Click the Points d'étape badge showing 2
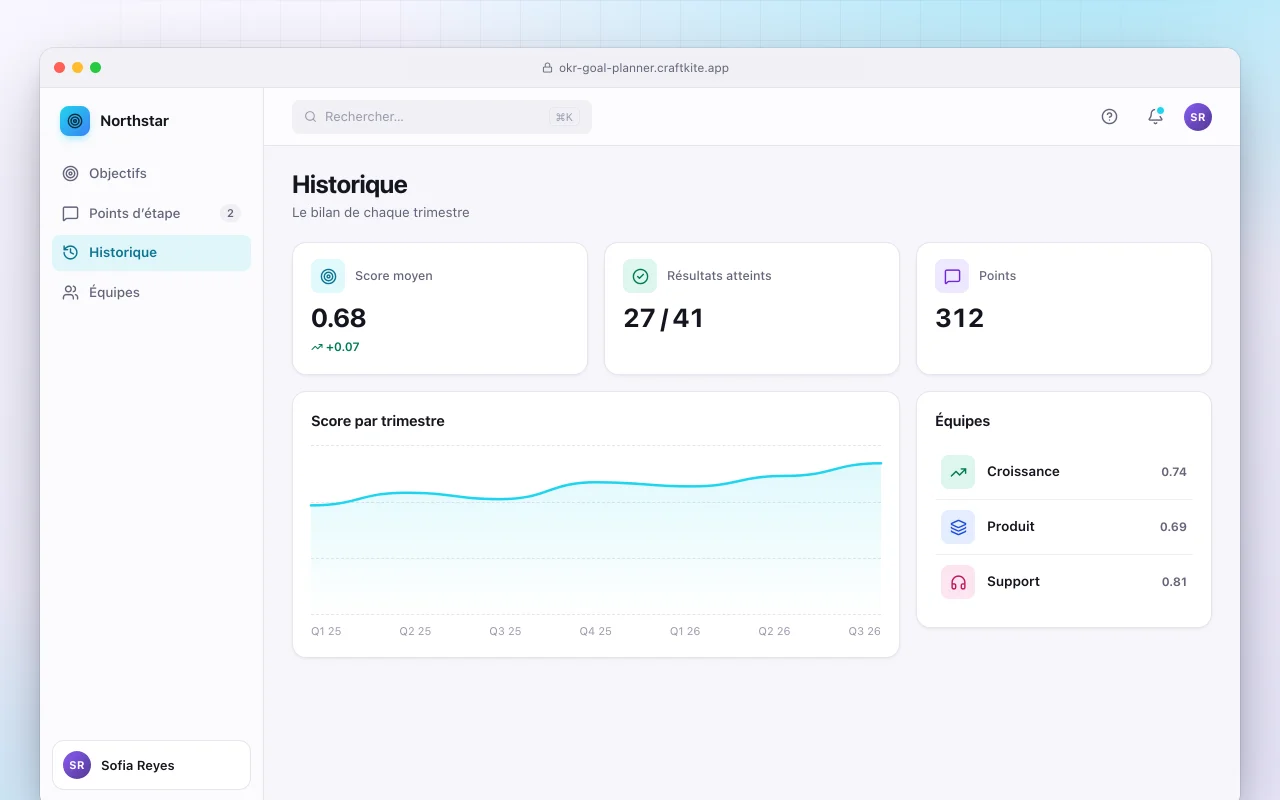Screen dimensions: 1280x800 (x=230, y=213)
